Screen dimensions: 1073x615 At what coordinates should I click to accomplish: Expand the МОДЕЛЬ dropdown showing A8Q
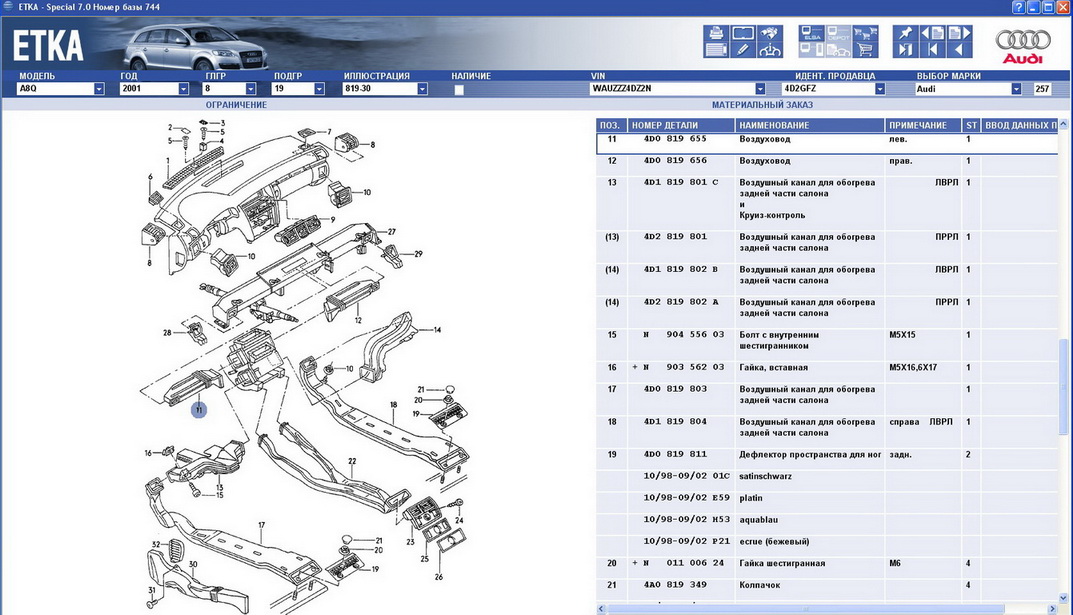tap(99, 89)
